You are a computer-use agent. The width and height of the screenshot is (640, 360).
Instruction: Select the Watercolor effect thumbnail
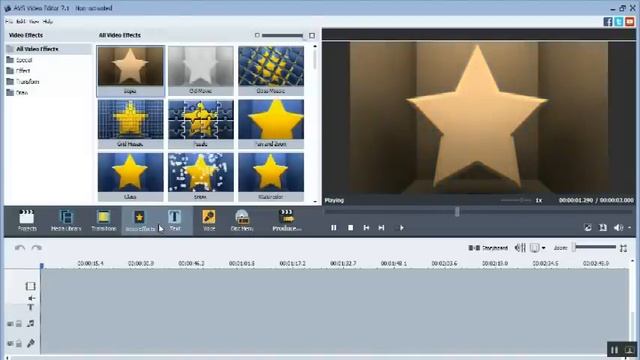tap(271, 177)
